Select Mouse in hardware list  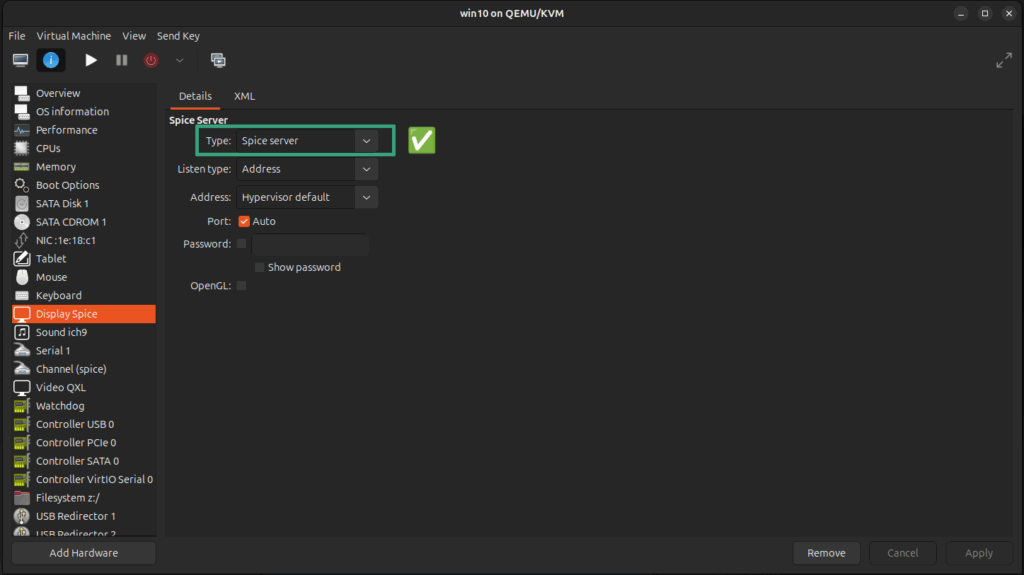(84, 277)
